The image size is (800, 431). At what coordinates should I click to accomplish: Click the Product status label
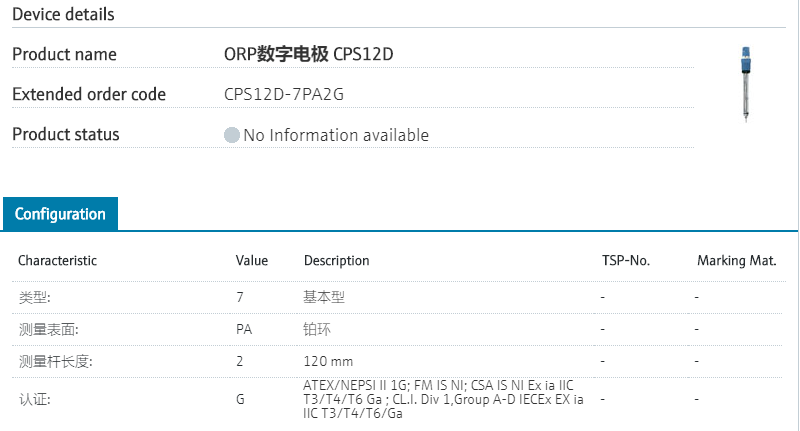tap(65, 134)
